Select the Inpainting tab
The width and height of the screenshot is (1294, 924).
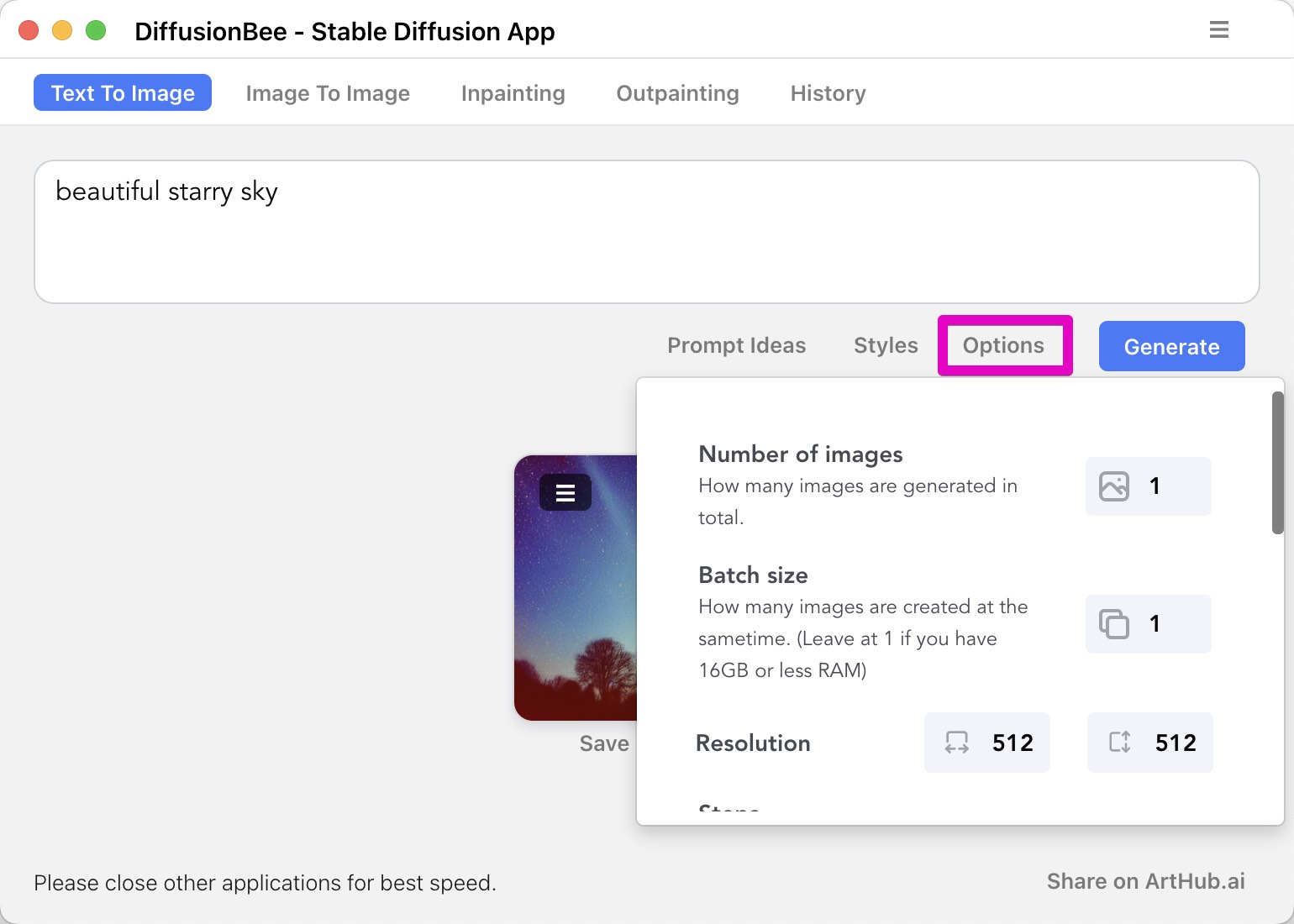point(512,93)
